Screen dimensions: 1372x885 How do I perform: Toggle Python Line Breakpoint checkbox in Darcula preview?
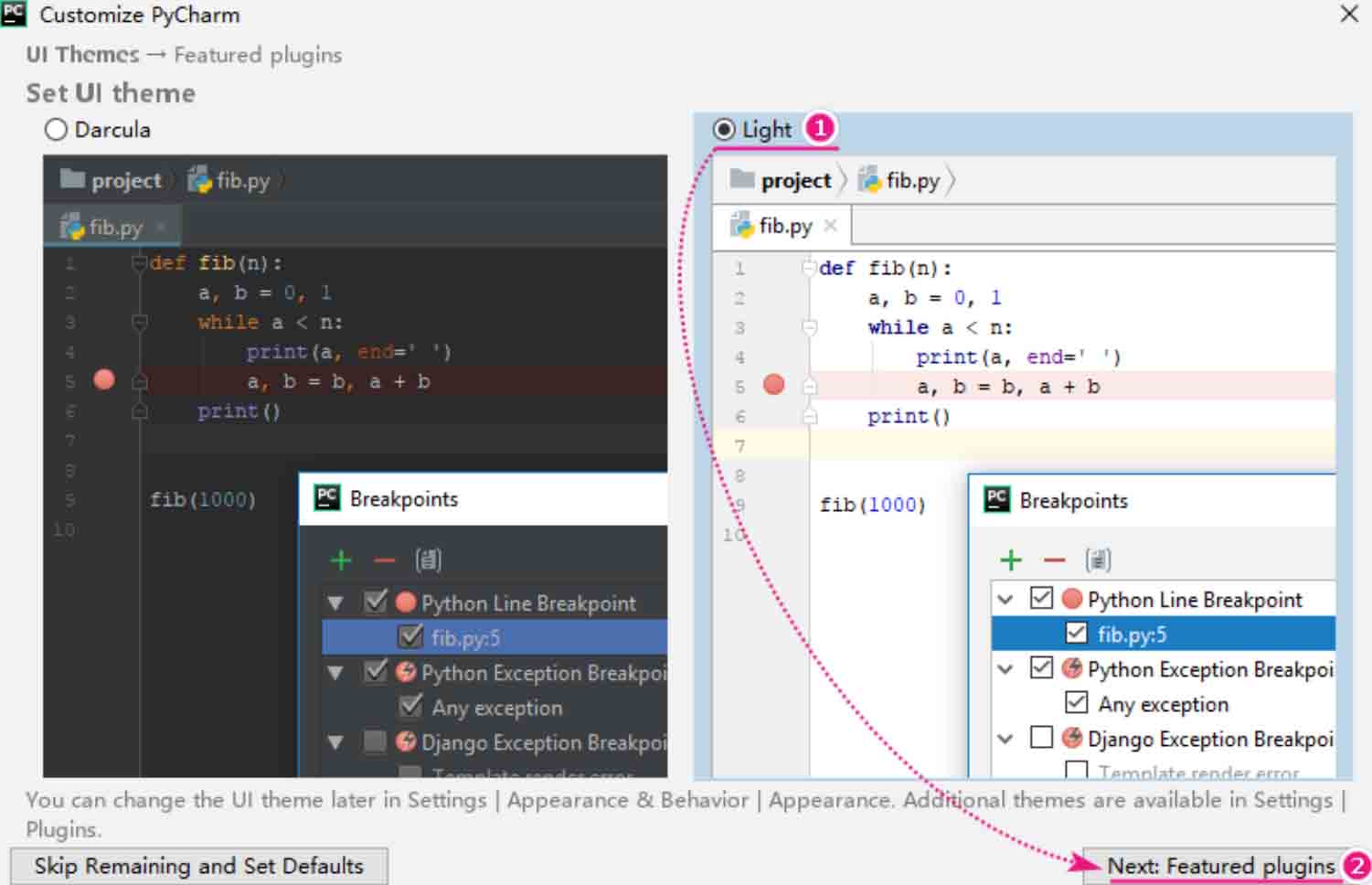[376, 602]
